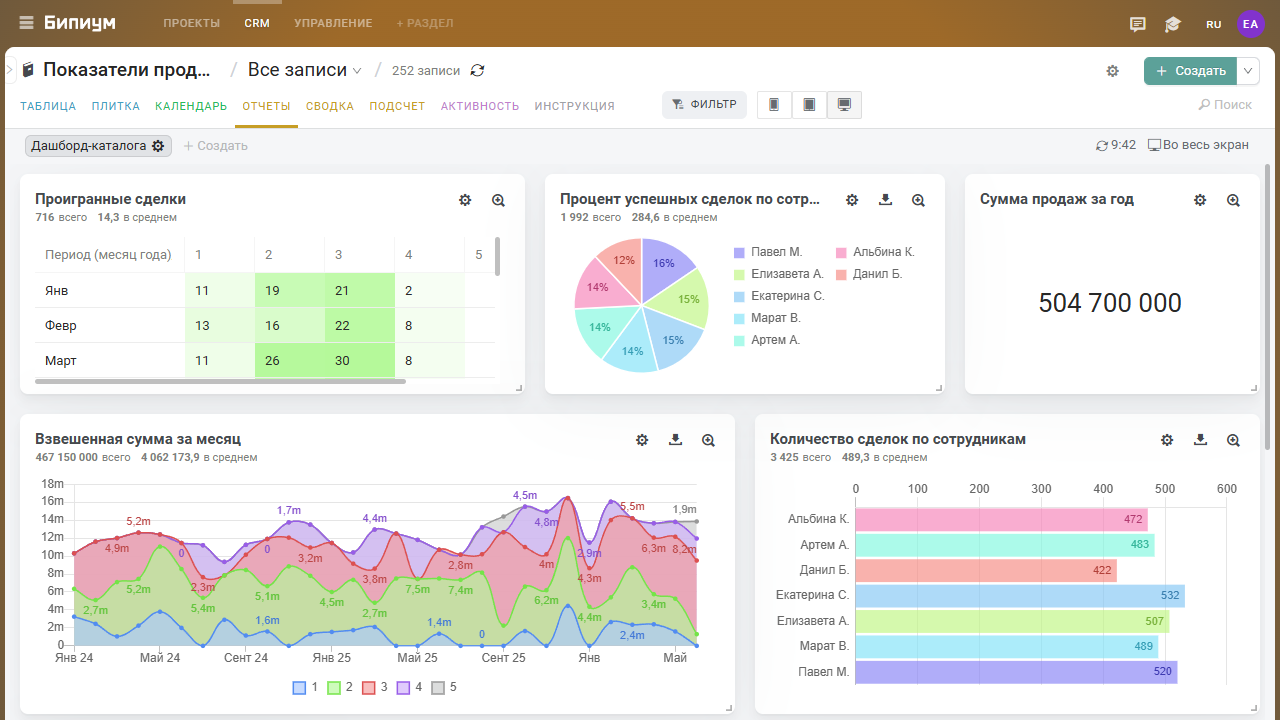Click the Поиск search field

point(1225,105)
